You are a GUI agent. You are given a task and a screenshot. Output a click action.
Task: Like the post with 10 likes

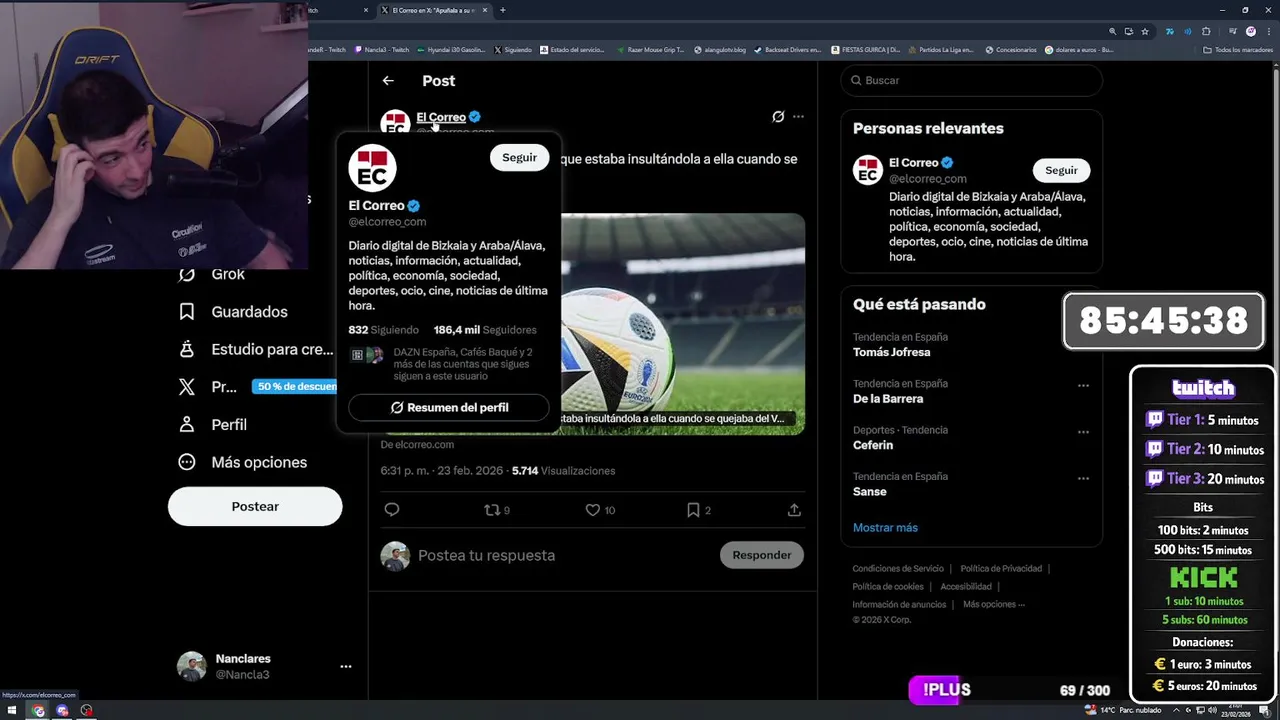[600, 510]
